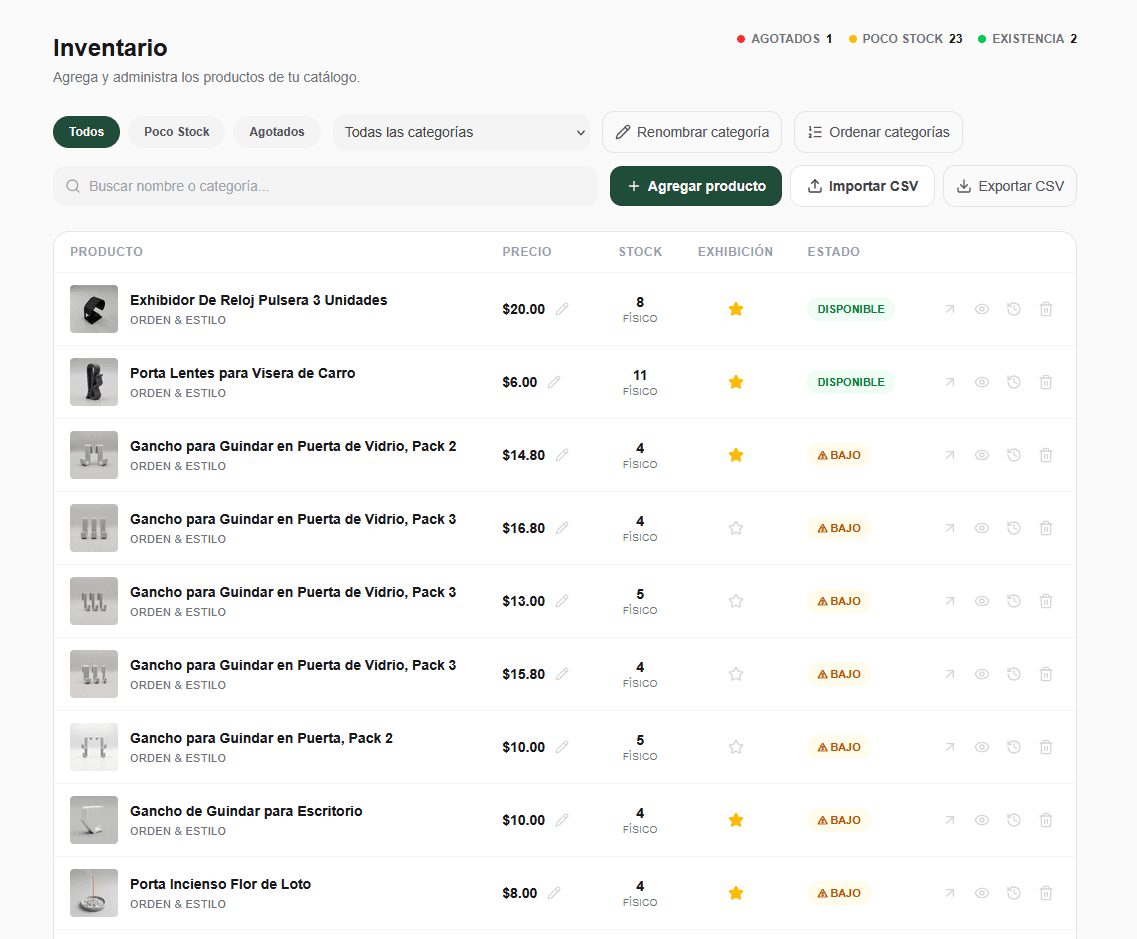View history of Gancho para Guindar en Puerta, Pack 2
1137x939 pixels.
click(x=1014, y=747)
